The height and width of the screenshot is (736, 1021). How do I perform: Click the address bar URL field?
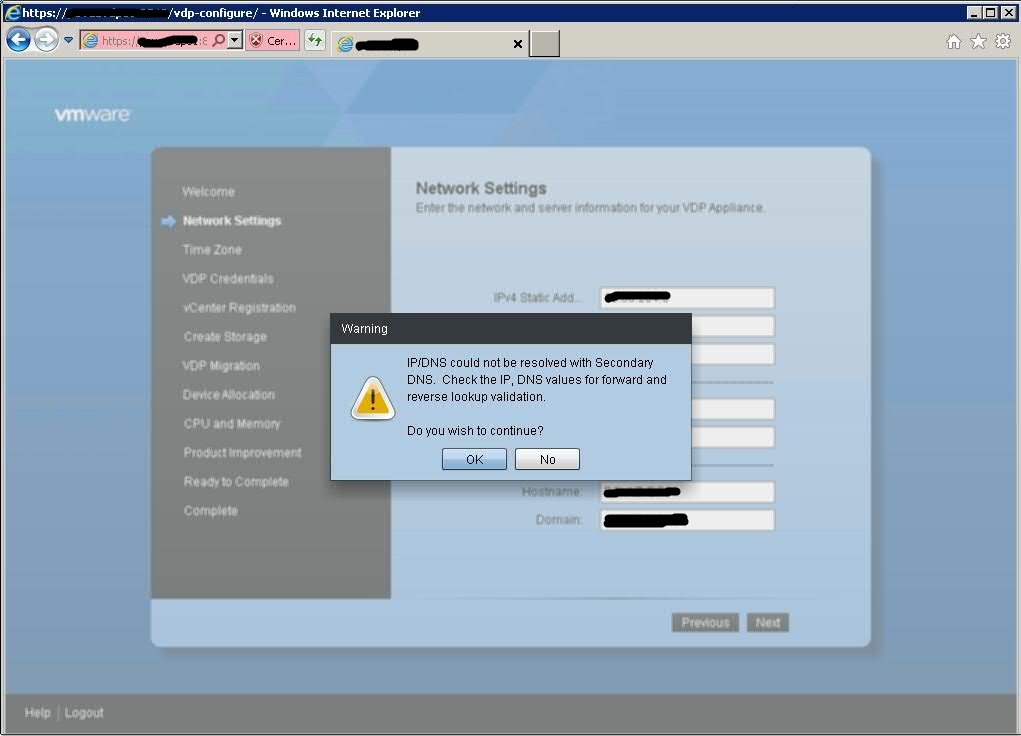(x=155, y=40)
